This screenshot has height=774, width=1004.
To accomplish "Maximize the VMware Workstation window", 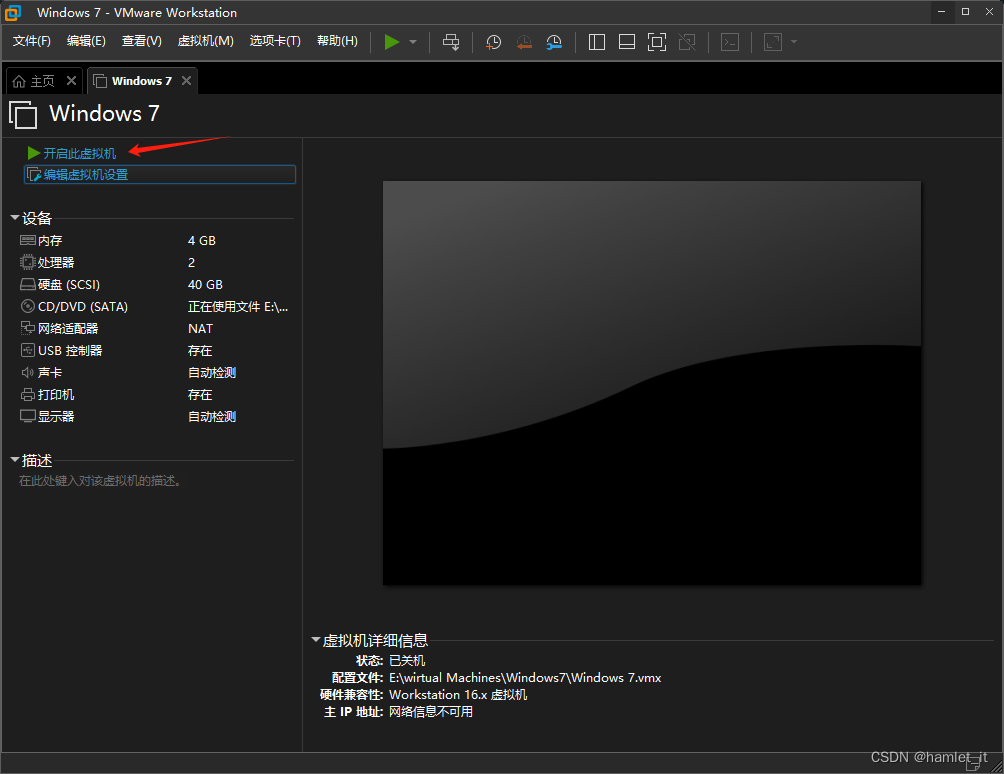I will pos(965,12).
